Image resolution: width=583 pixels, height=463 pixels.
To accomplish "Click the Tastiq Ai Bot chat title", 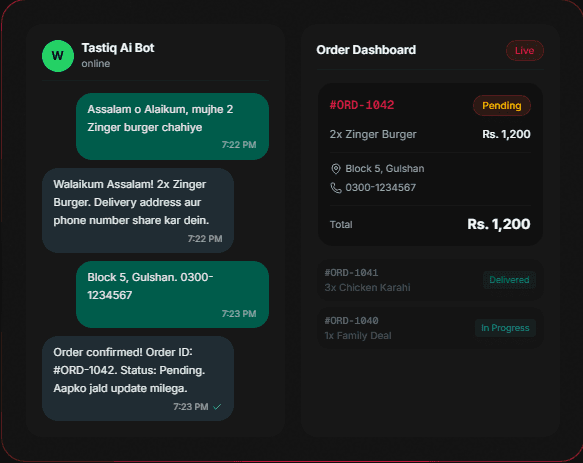I will point(118,48).
